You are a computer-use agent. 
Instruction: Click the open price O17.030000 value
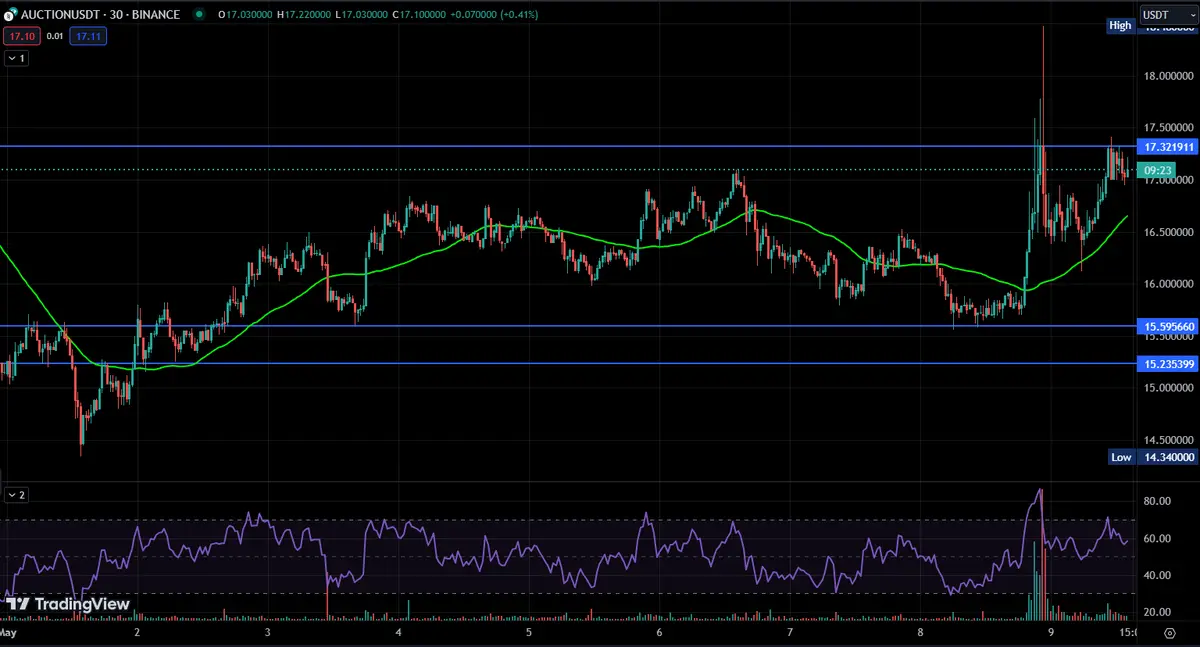247,15
